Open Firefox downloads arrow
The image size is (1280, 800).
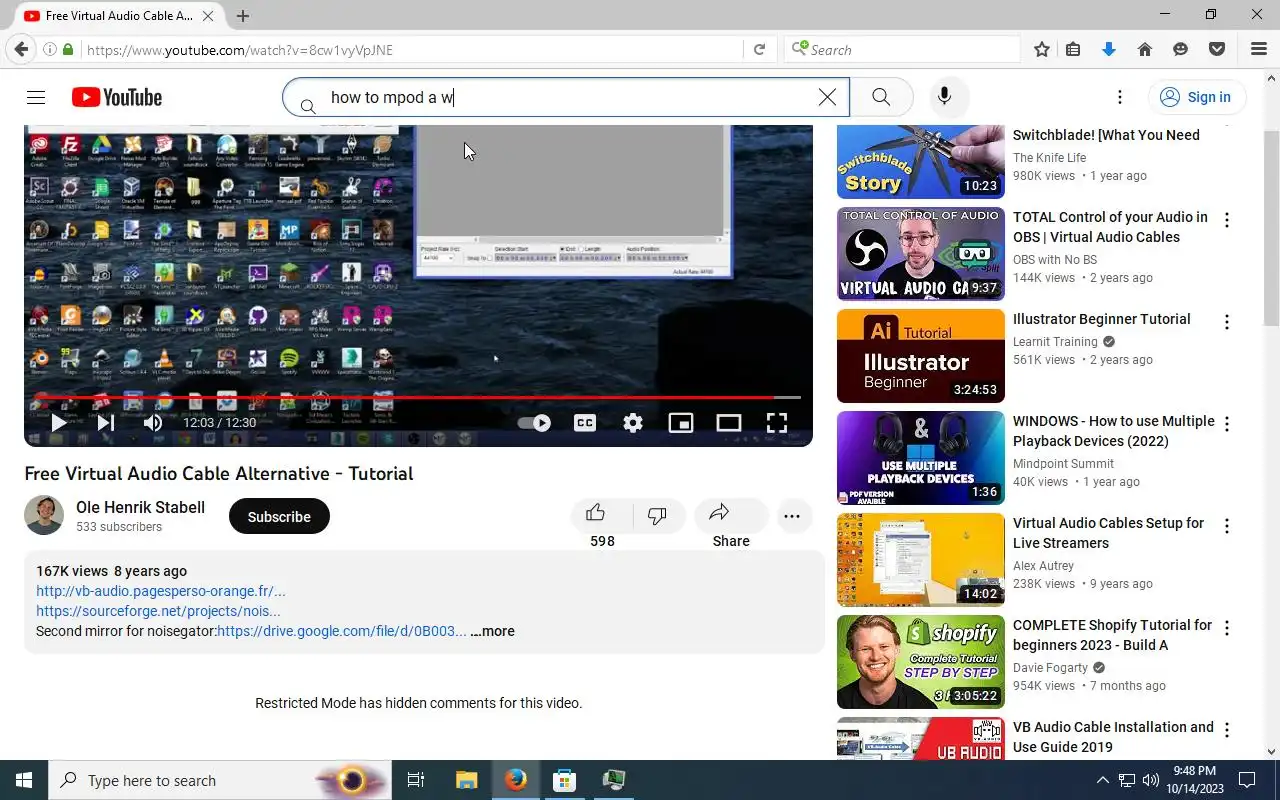point(1108,49)
